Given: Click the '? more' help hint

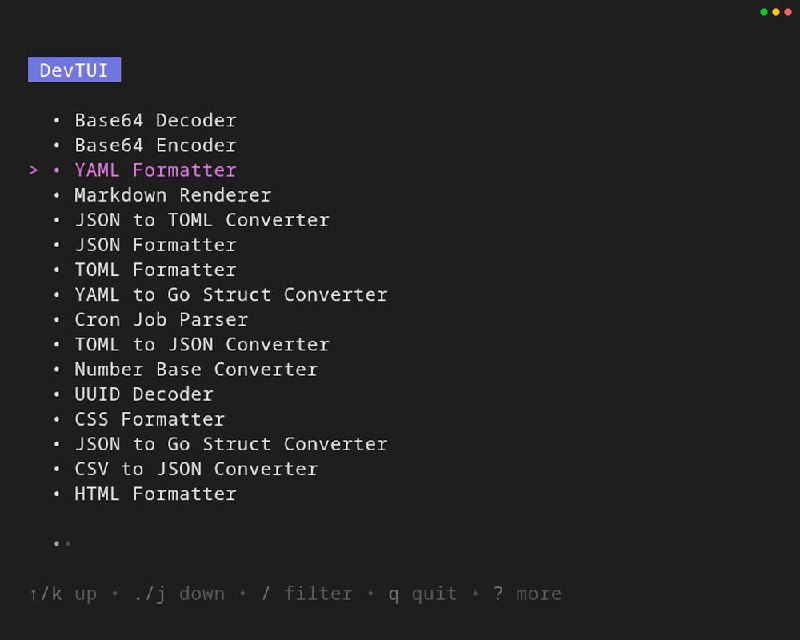Looking at the screenshot, I should tap(528, 594).
